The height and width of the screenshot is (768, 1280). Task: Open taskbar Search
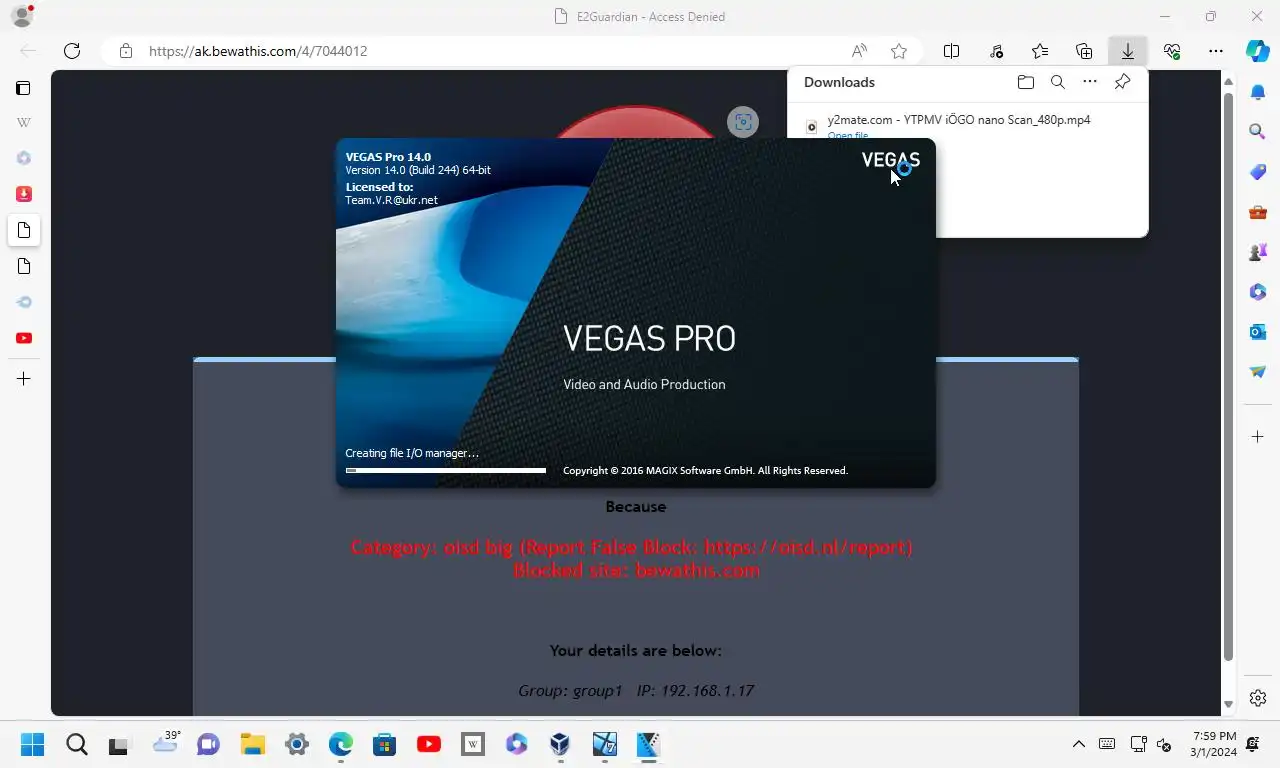(x=77, y=744)
